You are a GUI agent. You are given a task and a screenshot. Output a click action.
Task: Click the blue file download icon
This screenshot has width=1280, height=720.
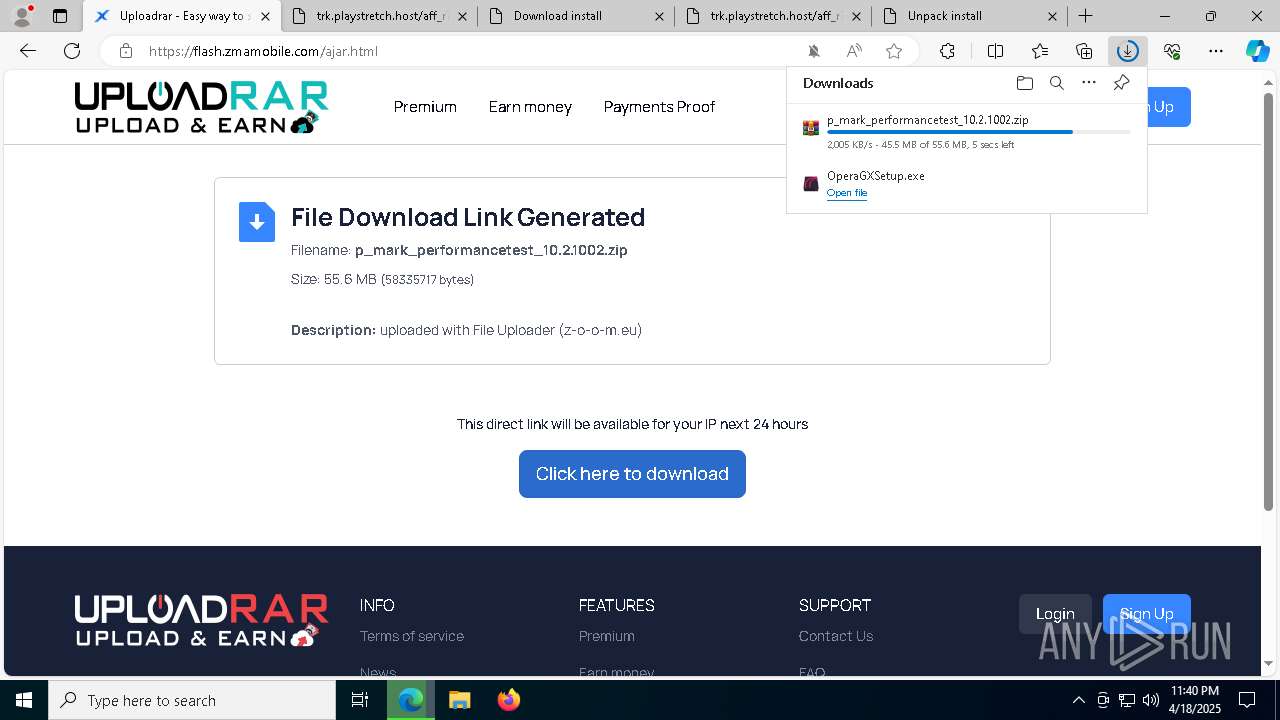tap(257, 222)
